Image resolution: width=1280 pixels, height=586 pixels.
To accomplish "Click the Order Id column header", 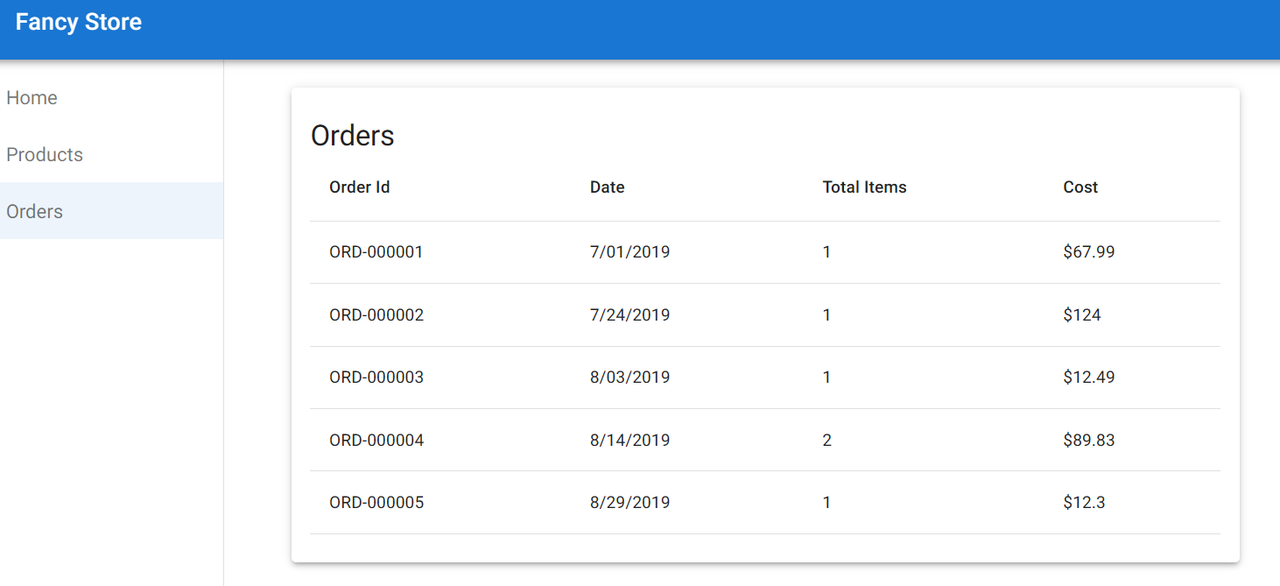I will click(360, 187).
